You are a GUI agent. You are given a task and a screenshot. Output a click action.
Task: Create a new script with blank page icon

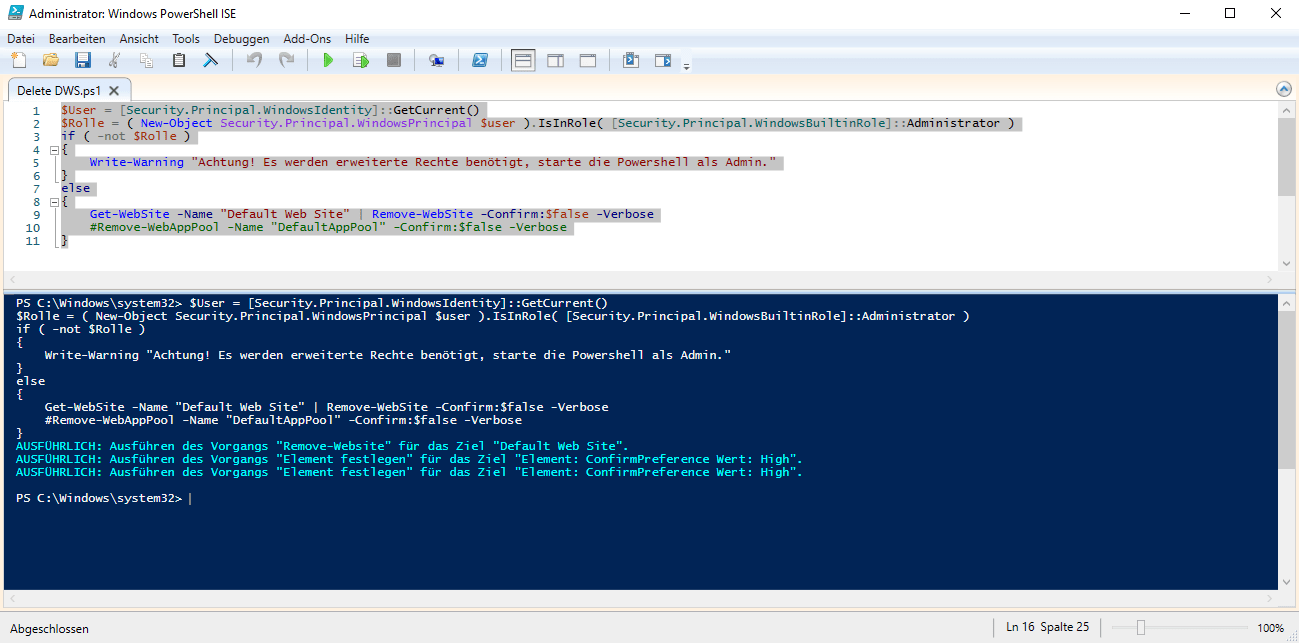pos(19,61)
